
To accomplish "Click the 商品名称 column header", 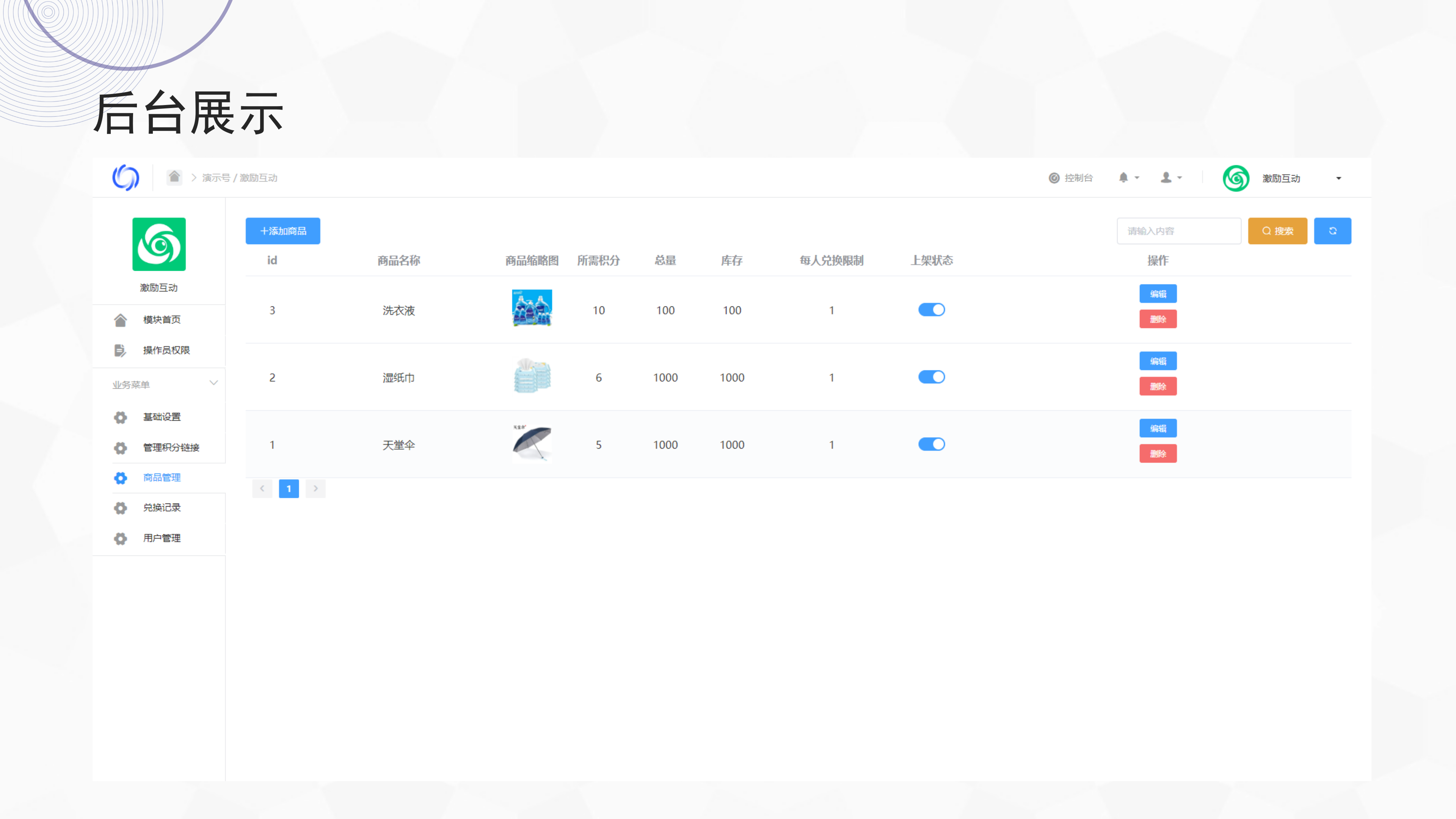I will coord(399,260).
